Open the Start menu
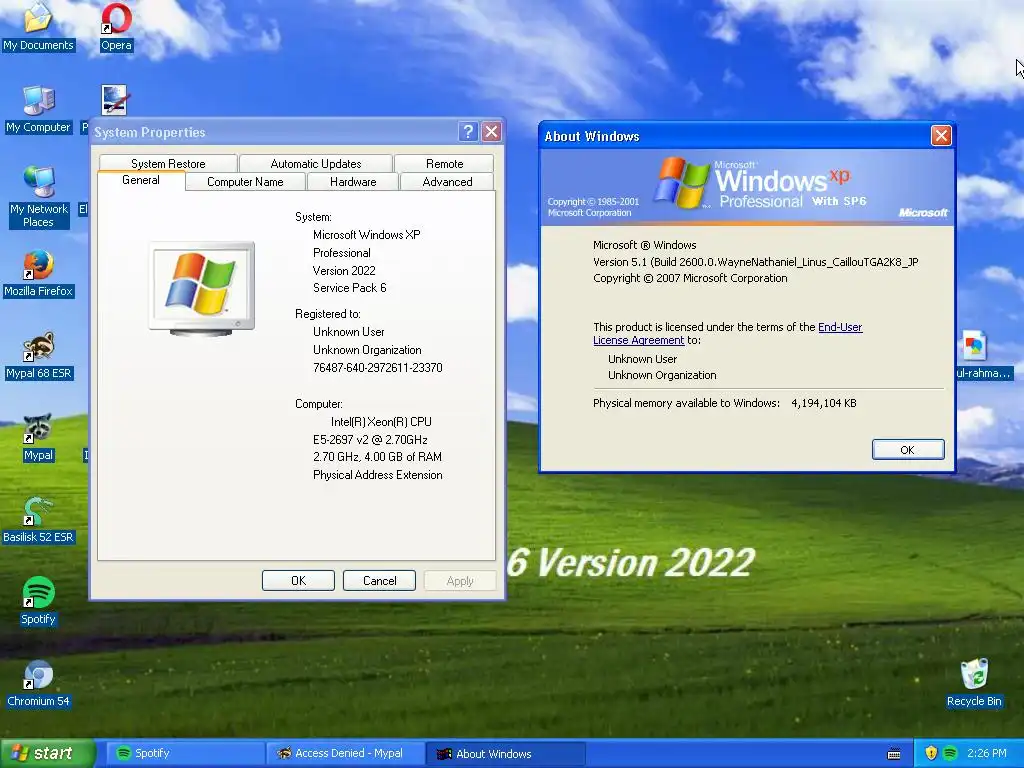The image size is (1024, 768). click(x=47, y=753)
